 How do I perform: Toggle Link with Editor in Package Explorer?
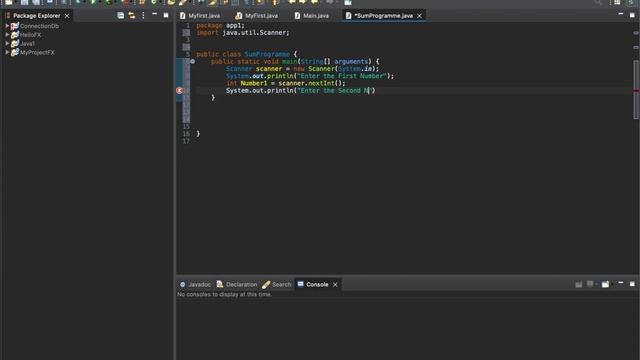[132, 16]
